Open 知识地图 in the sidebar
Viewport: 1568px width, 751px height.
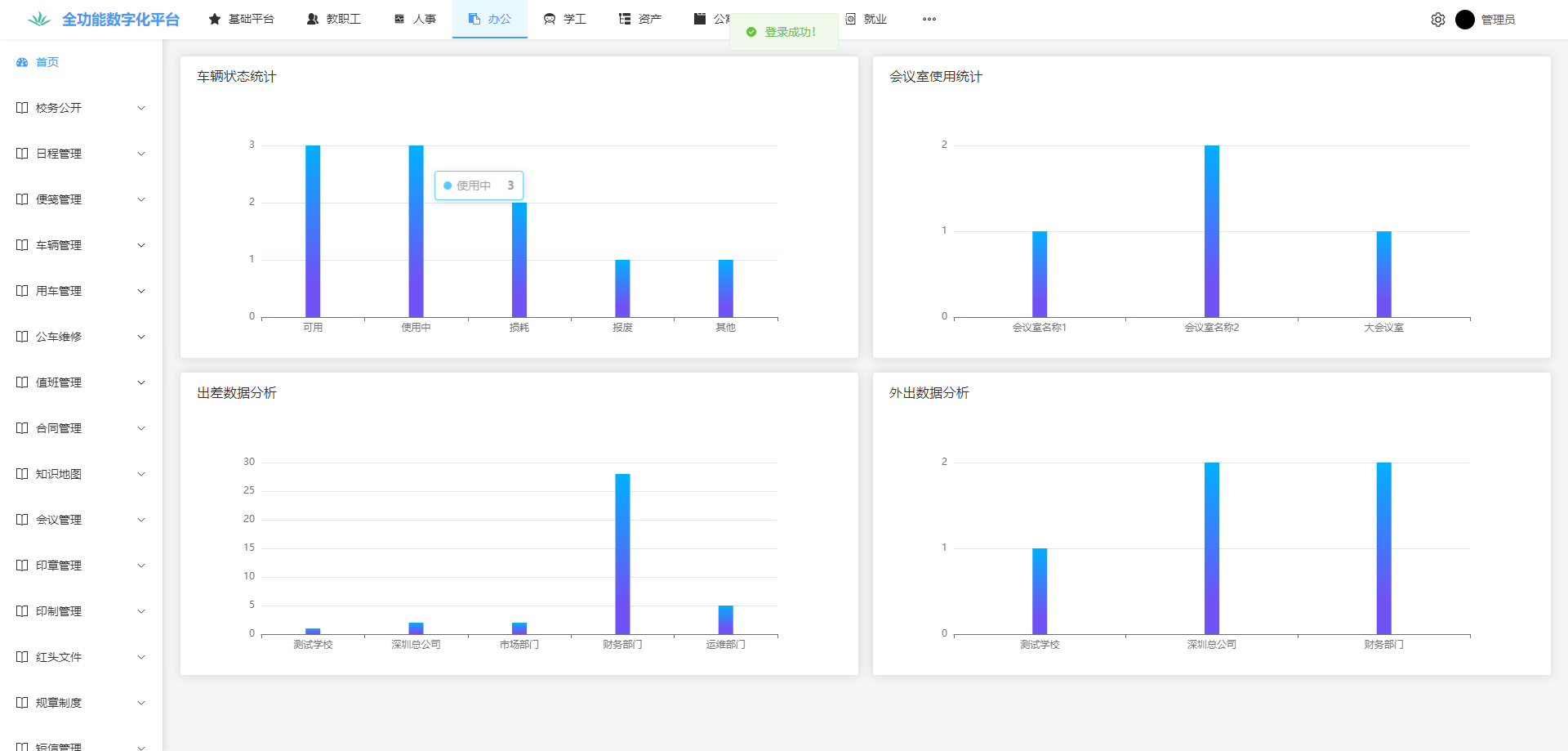click(x=59, y=474)
